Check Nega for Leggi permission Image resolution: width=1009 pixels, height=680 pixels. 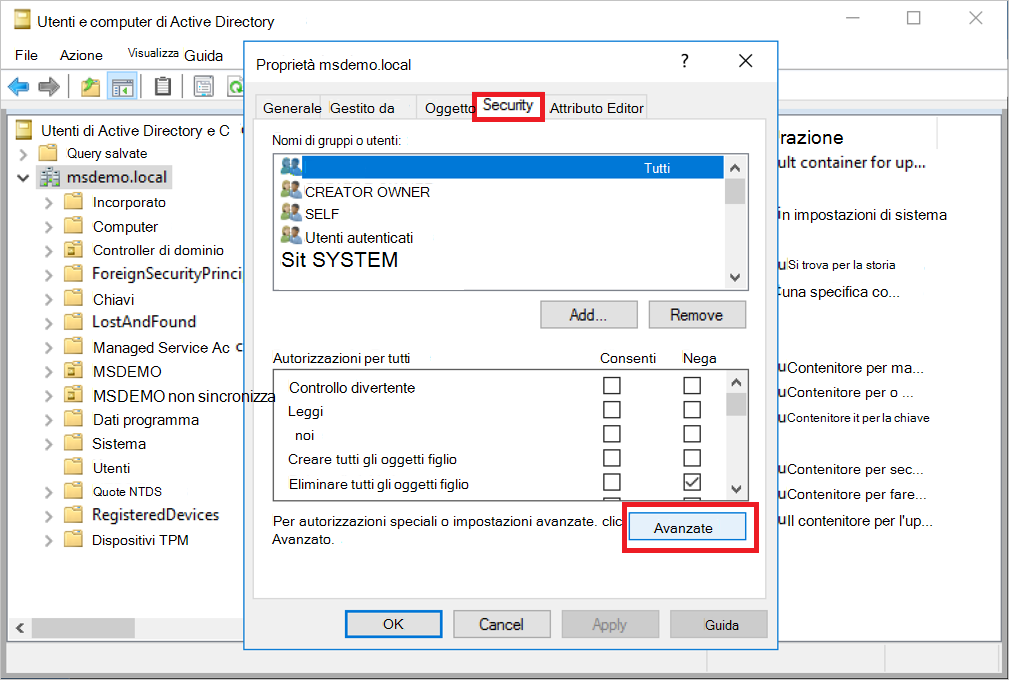click(692, 410)
